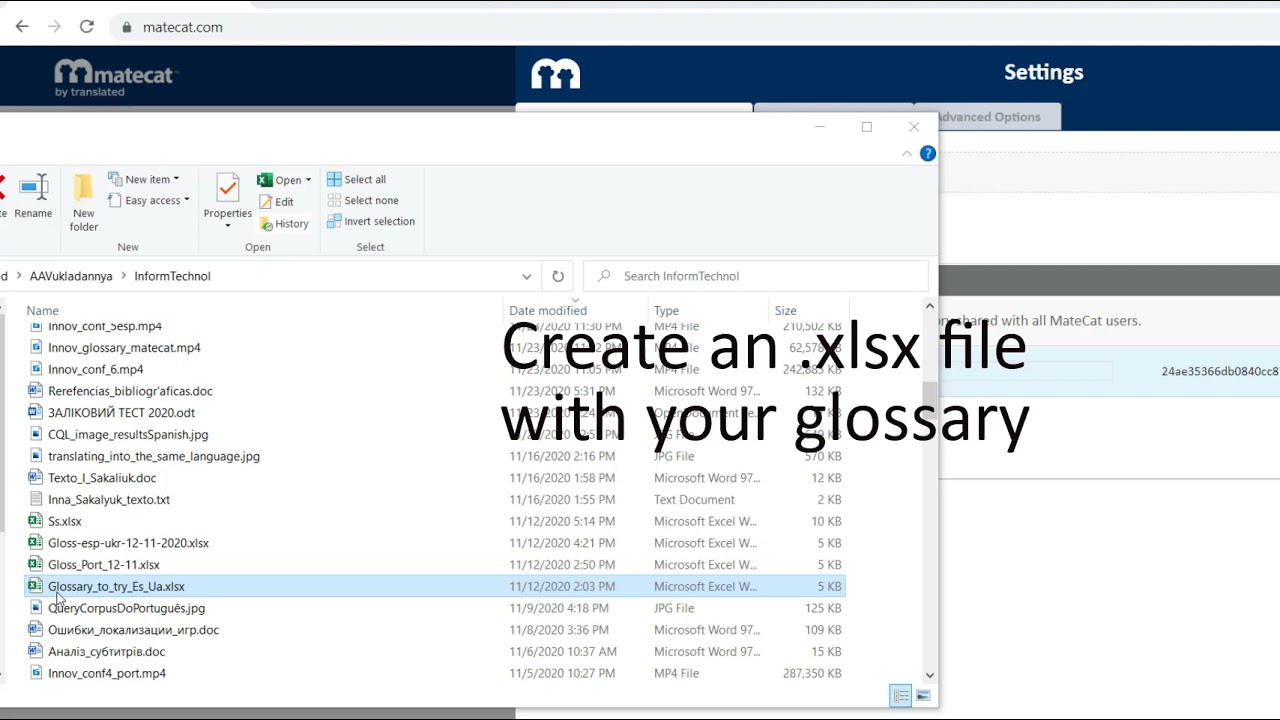
Task: Sort by the Type column header
Action: 666,311
